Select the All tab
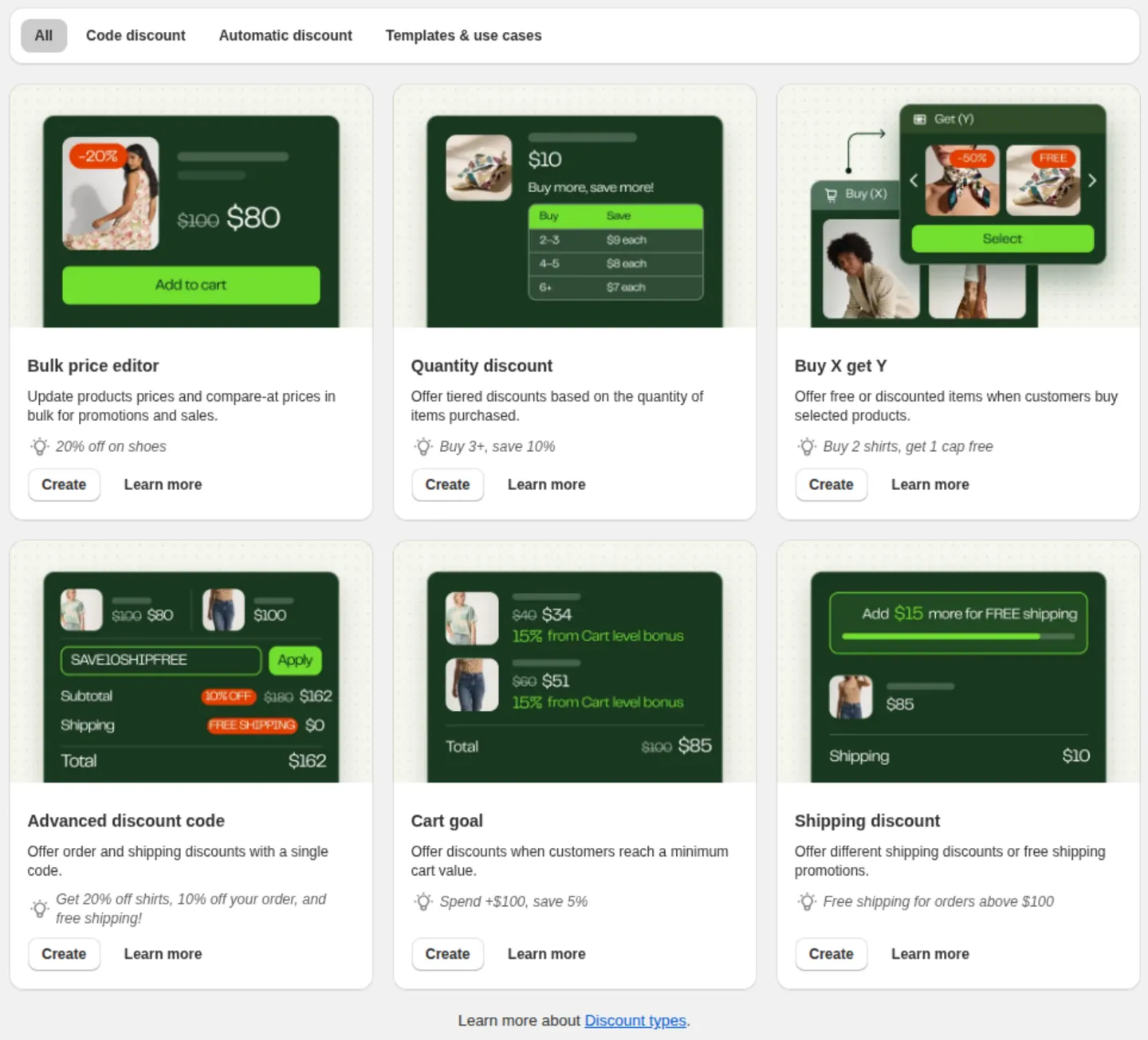This screenshot has height=1040, width=1148. coord(44,36)
